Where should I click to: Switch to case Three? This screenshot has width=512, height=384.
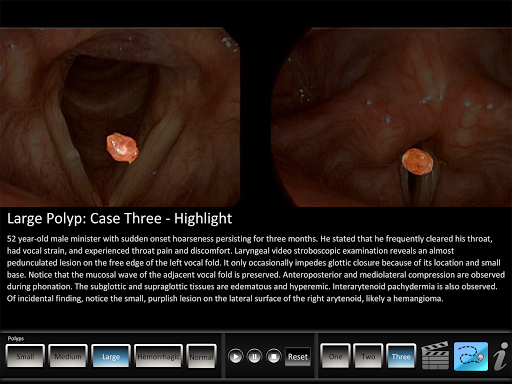[401, 356]
